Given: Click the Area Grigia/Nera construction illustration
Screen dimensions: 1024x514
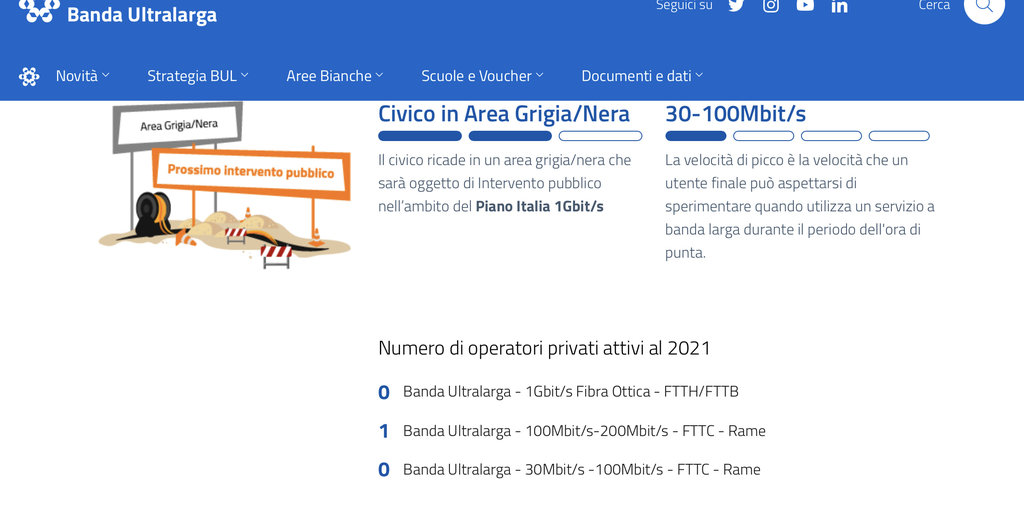Looking at the screenshot, I should pos(225,185).
